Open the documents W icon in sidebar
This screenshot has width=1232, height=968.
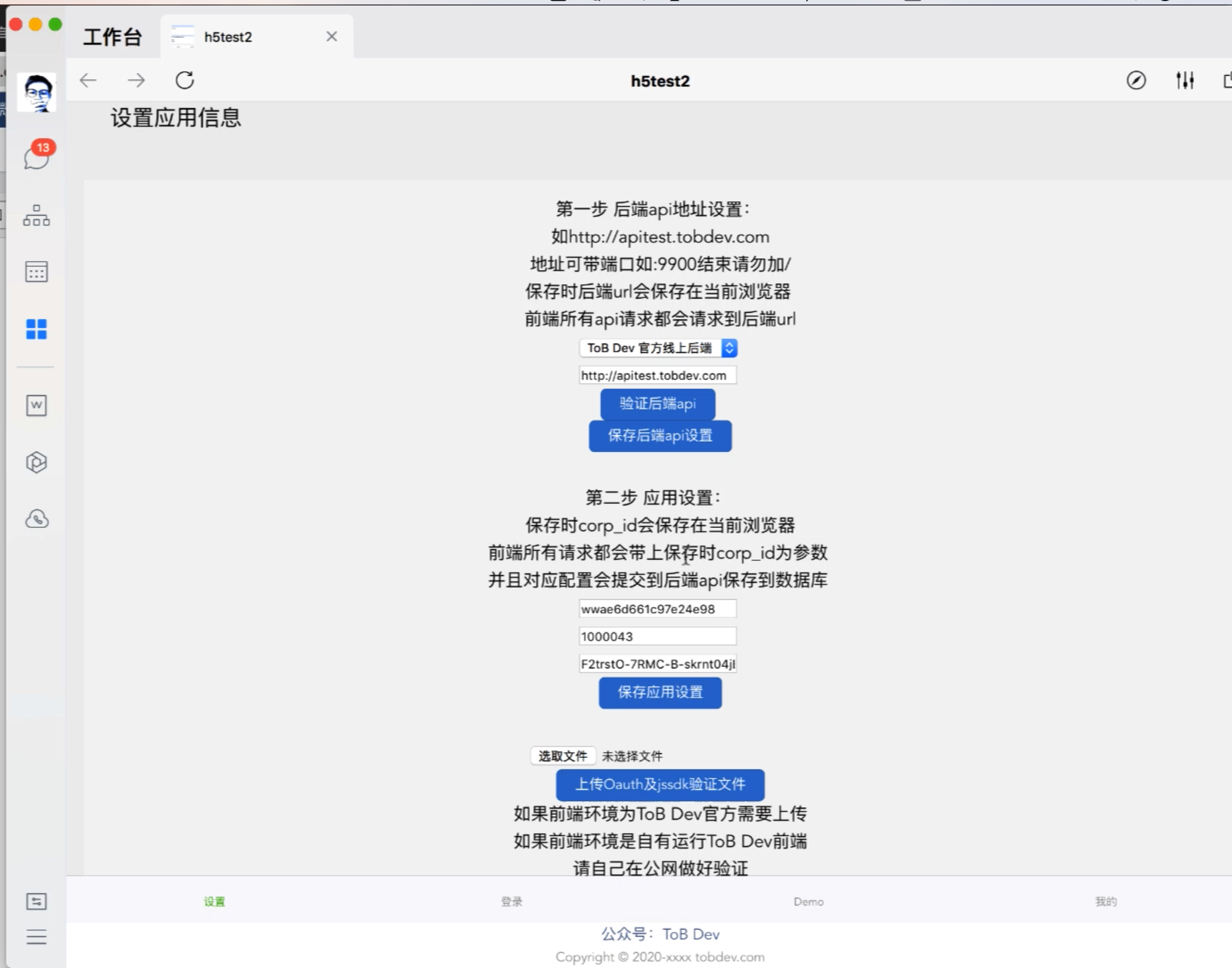tap(36, 405)
